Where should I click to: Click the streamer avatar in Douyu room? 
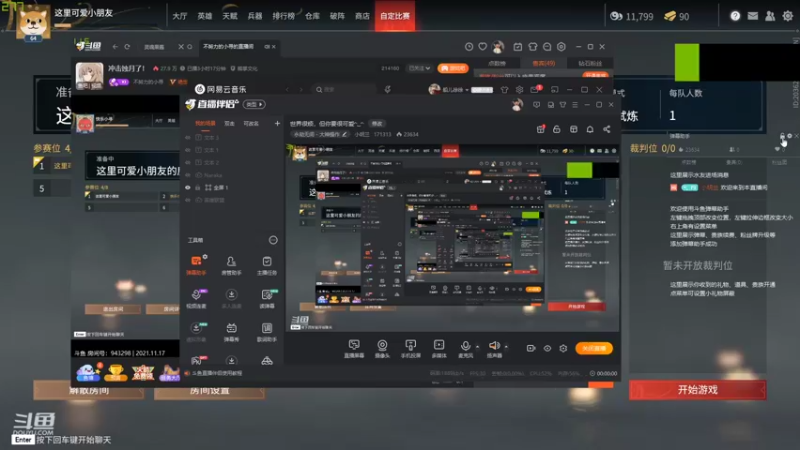pos(89,75)
